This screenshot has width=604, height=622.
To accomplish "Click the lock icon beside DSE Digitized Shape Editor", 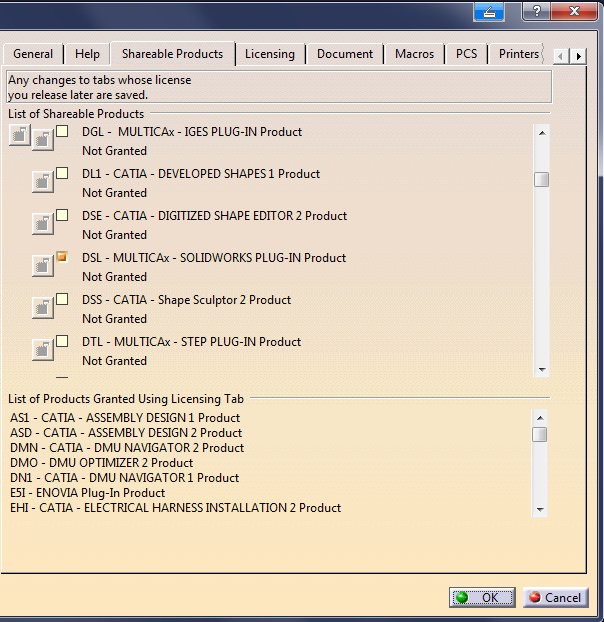I will (x=43, y=224).
